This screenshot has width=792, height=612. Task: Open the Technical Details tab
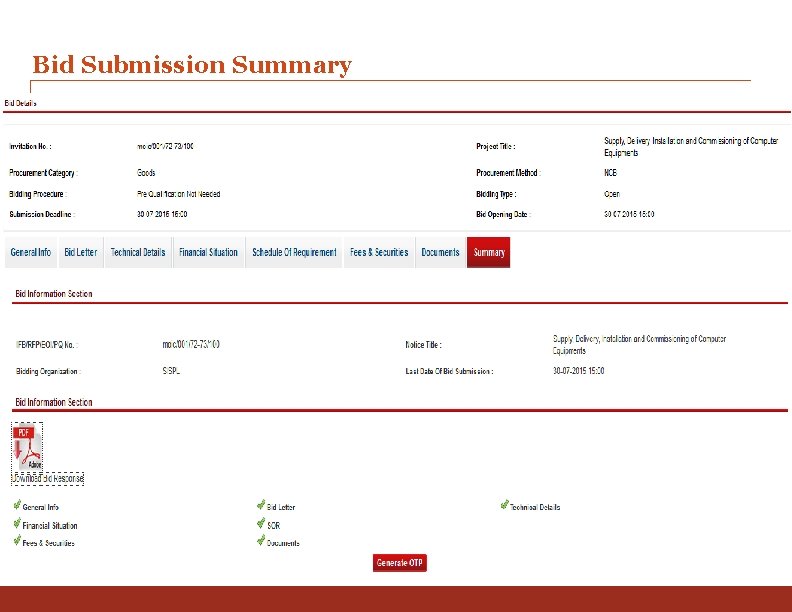coord(138,252)
